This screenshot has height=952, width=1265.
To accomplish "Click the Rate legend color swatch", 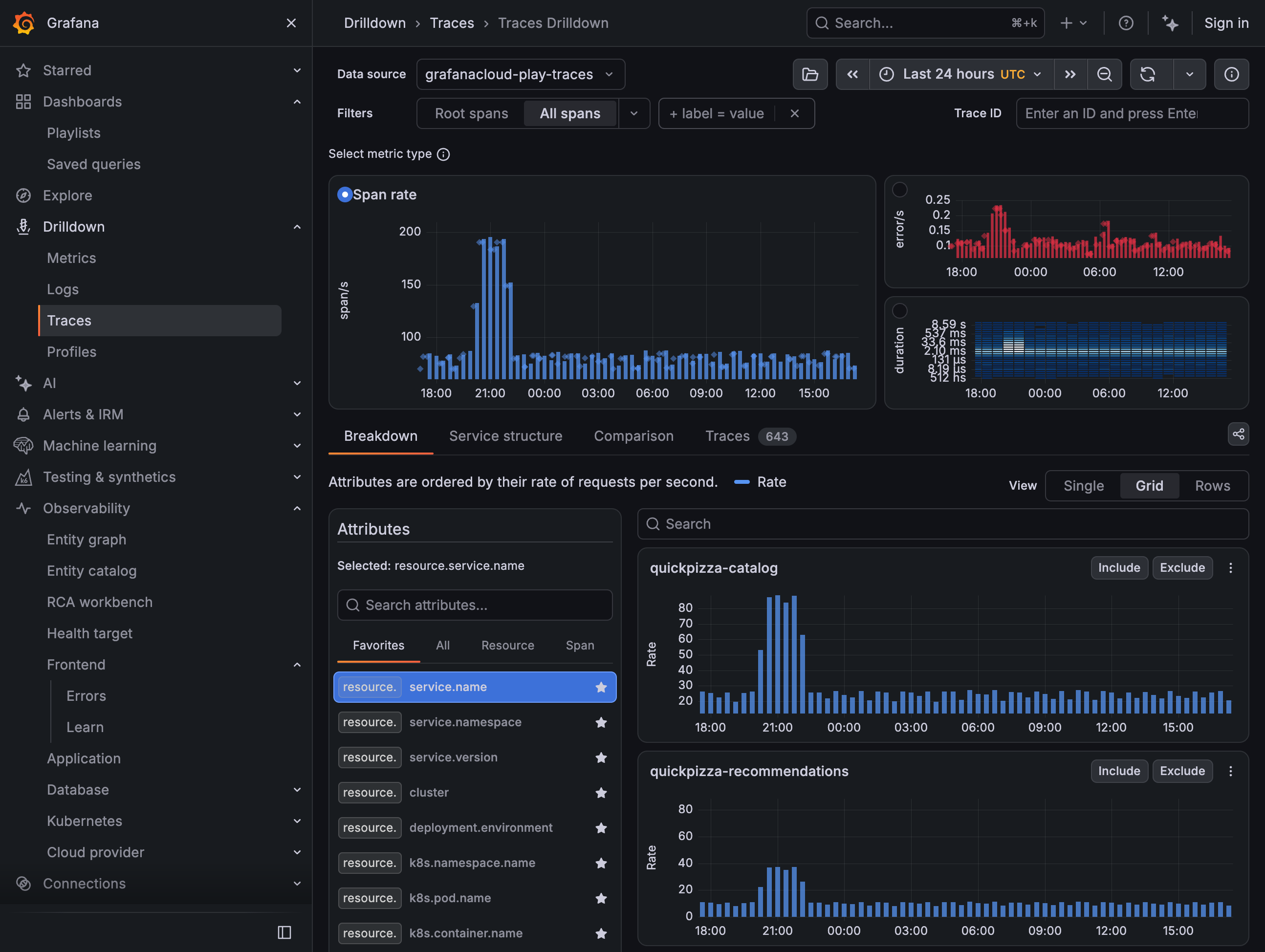I will pyautogui.click(x=742, y=482).
